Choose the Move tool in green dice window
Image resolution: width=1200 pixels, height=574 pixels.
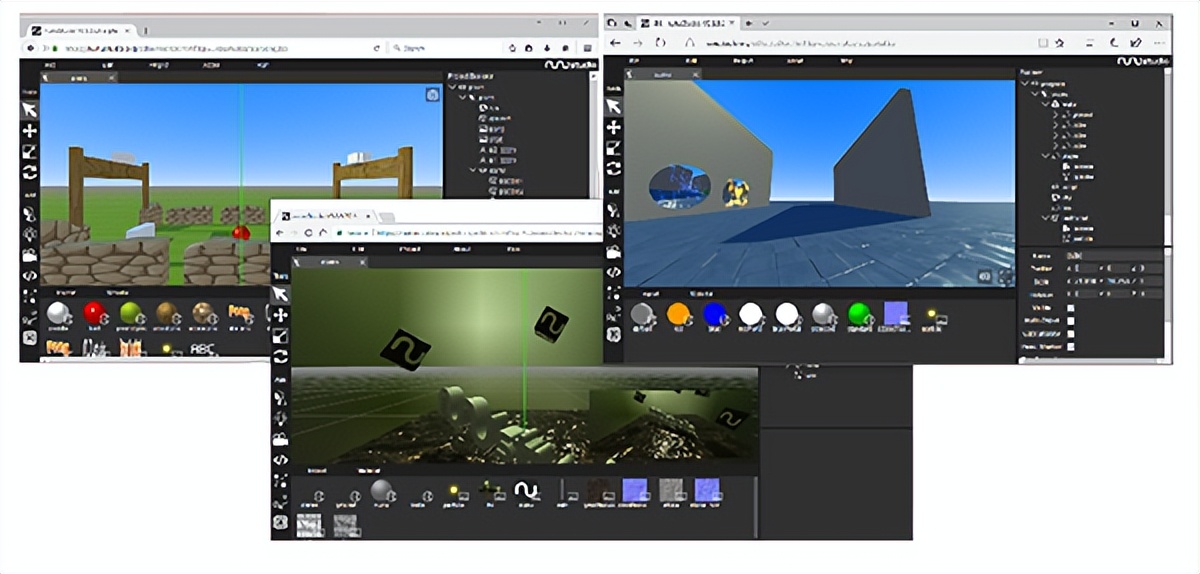[281, 315]
